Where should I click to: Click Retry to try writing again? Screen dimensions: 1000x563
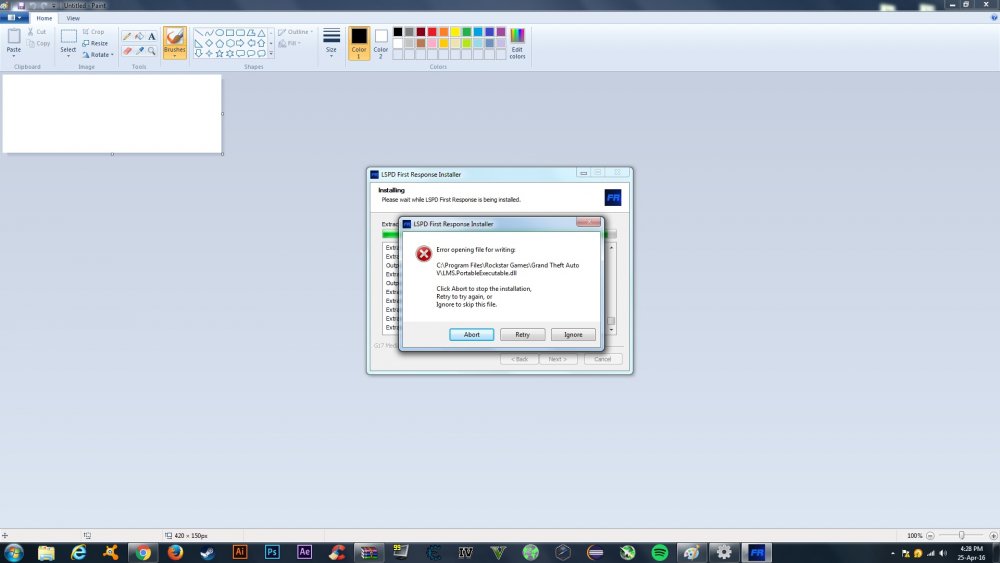click(x=522, y=335)
